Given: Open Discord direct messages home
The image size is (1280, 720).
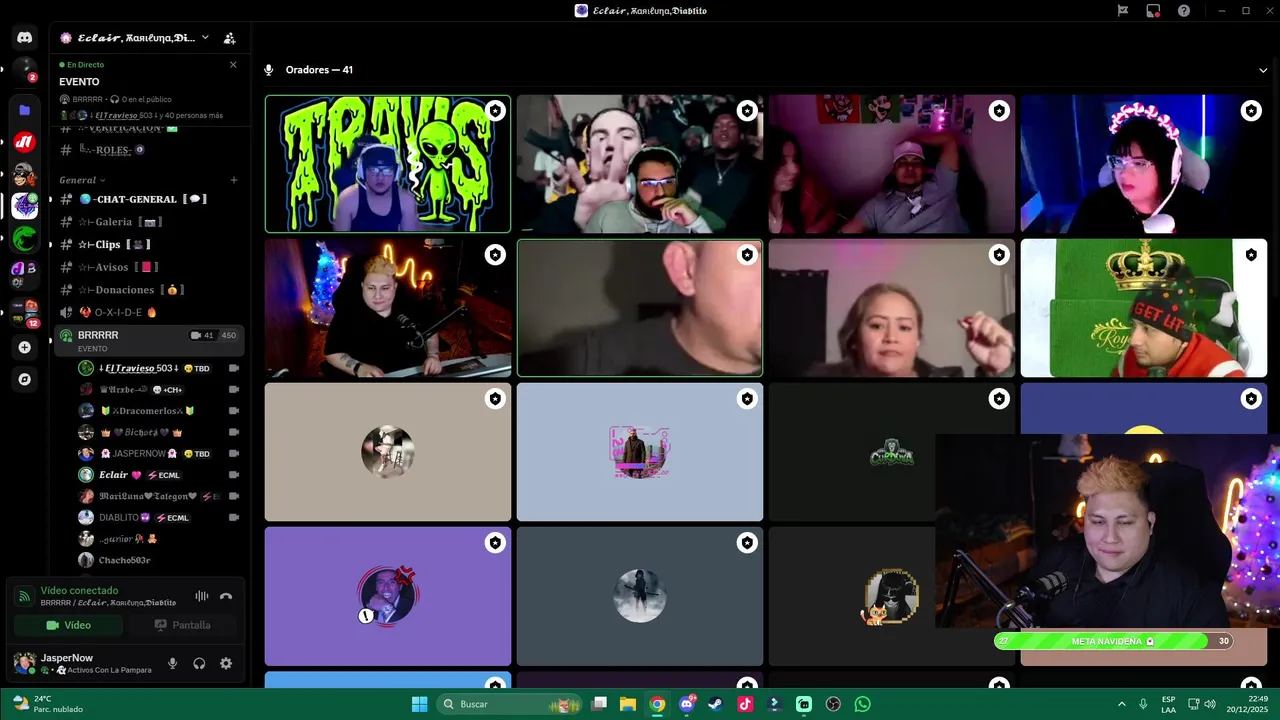Looking at the screenshot, I should (25, 37).
